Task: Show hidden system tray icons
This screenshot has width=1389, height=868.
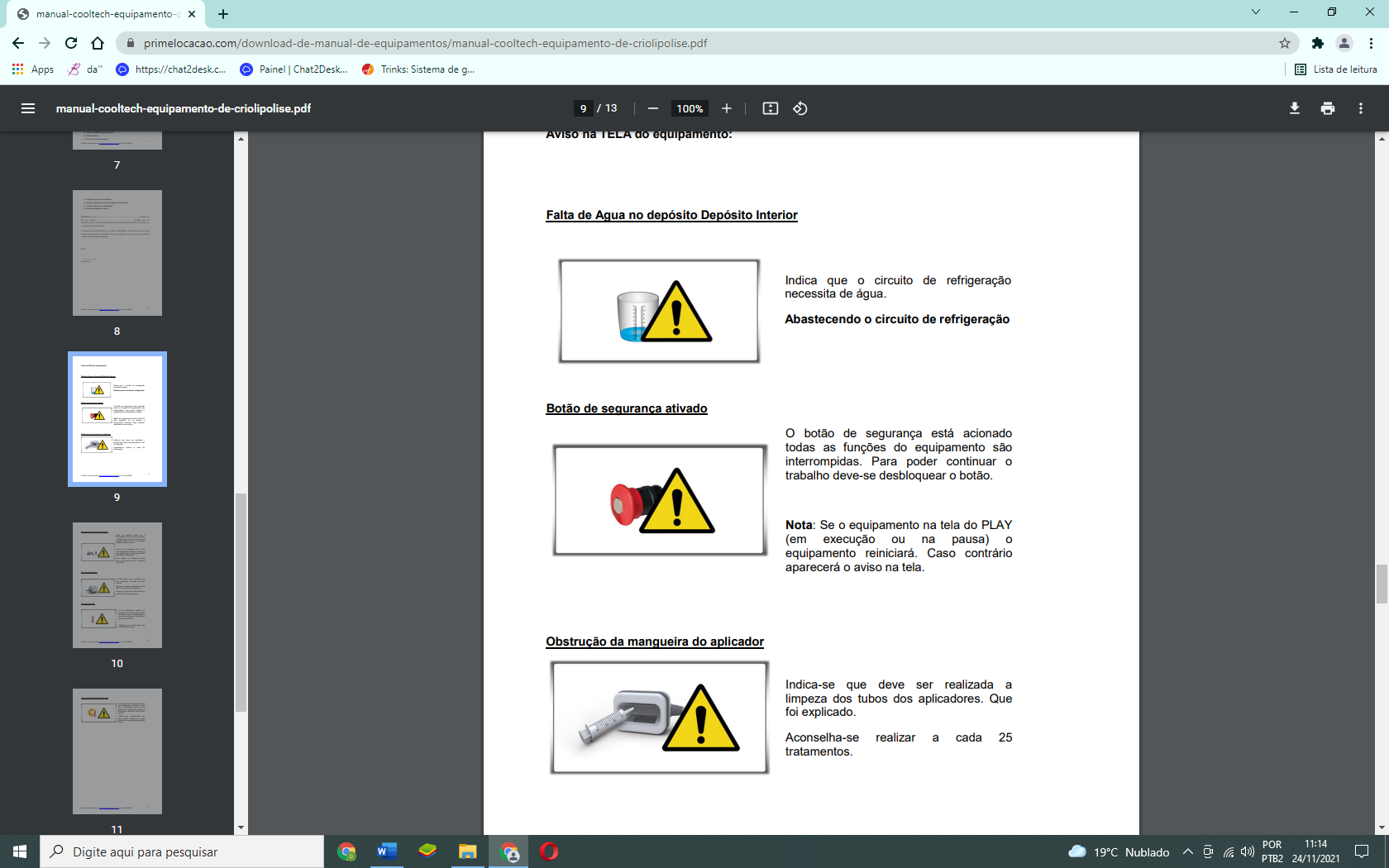Action: point(1188,851)
